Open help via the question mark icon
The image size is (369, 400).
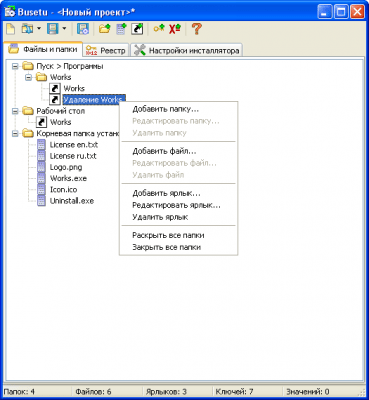tap(197, 29)
